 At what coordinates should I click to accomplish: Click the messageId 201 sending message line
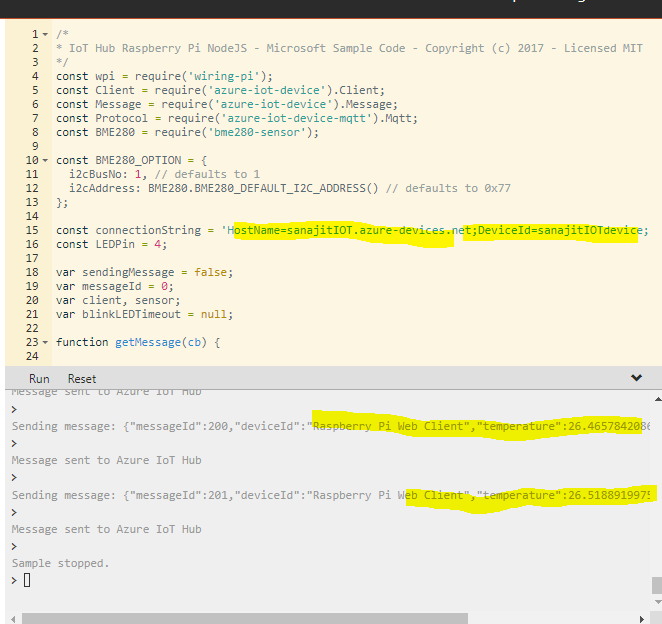coord(331,495)
